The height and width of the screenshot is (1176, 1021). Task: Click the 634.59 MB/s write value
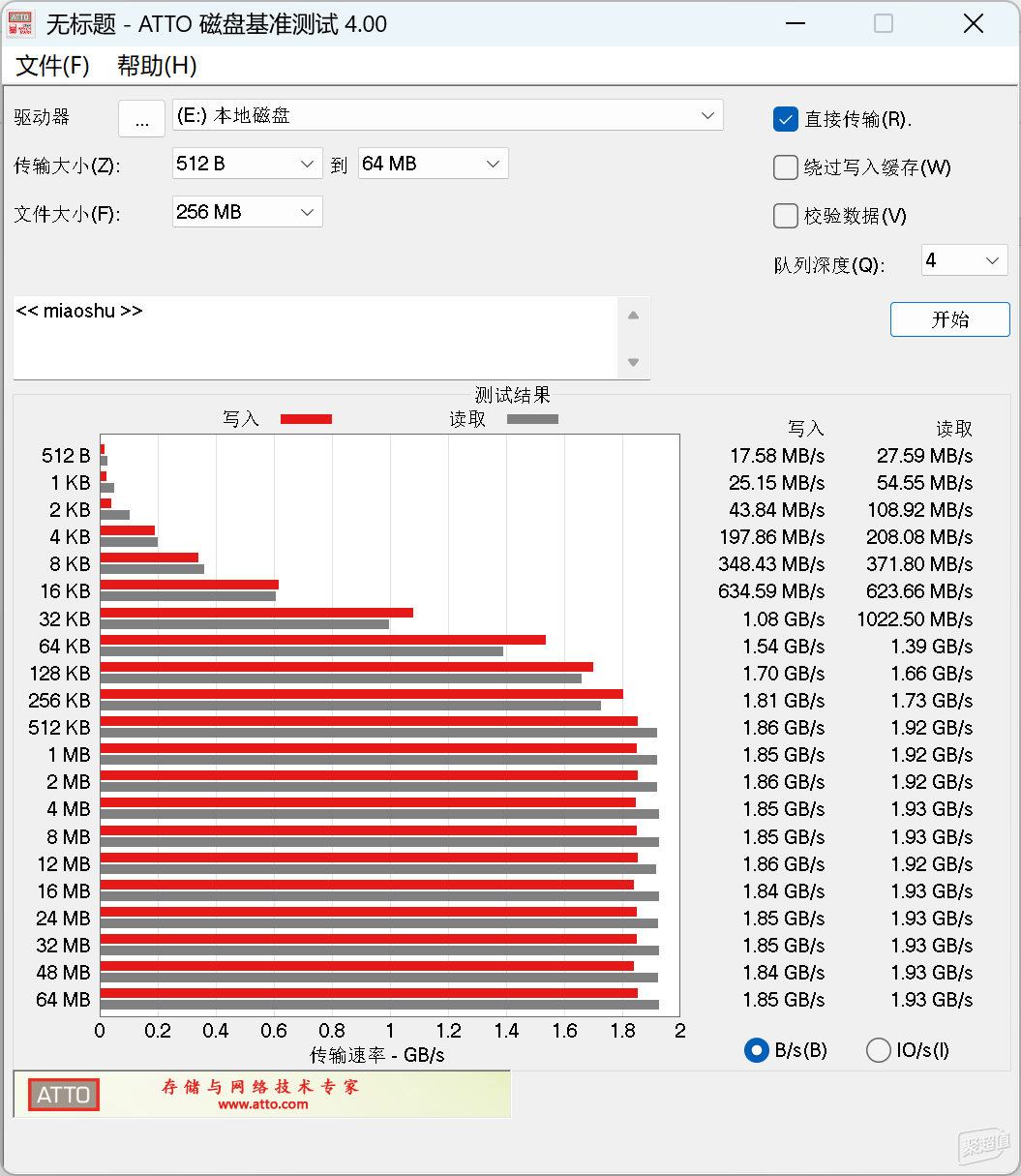772,590
